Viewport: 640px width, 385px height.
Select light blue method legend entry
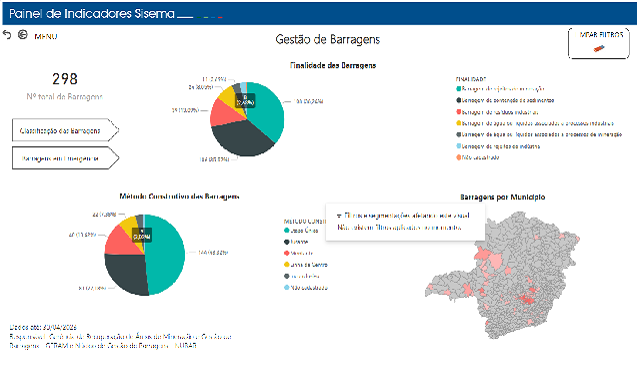point(306,287)
